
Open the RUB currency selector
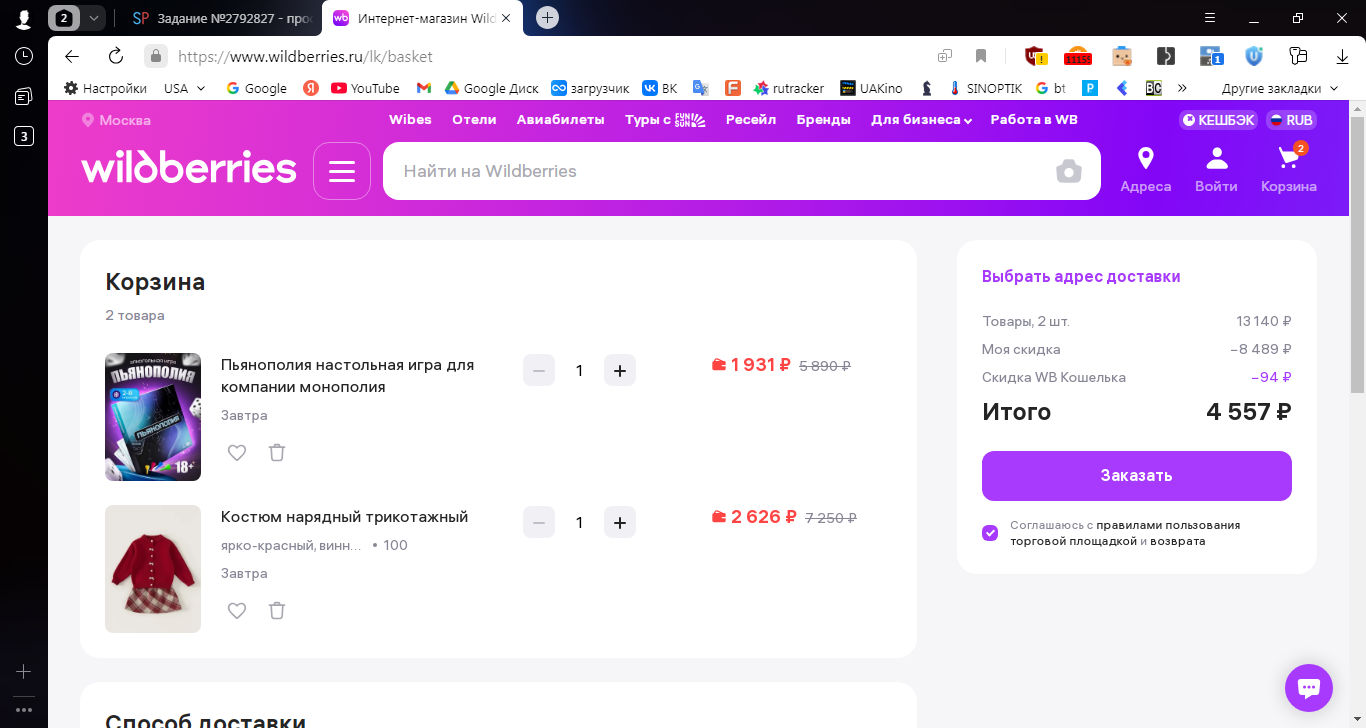point(1291,120)
